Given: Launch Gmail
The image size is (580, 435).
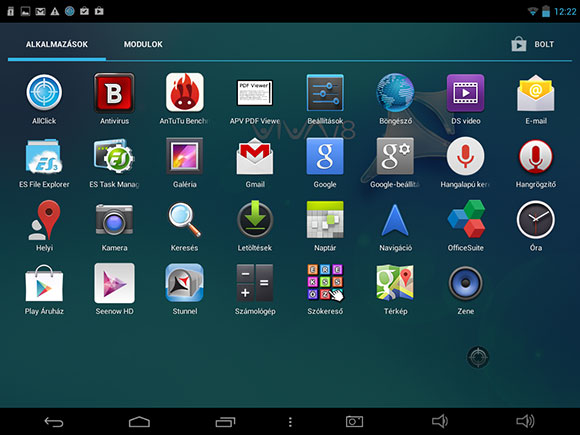Looking at the screenshot, I should (x=255, y=156).
